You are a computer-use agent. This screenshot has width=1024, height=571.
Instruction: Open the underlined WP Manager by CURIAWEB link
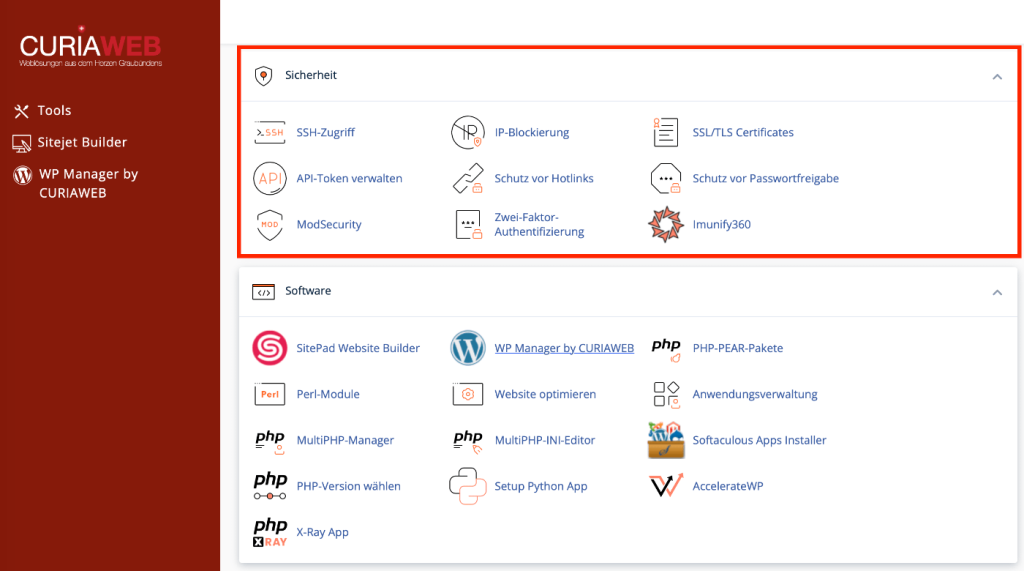(x=564, y=348)
